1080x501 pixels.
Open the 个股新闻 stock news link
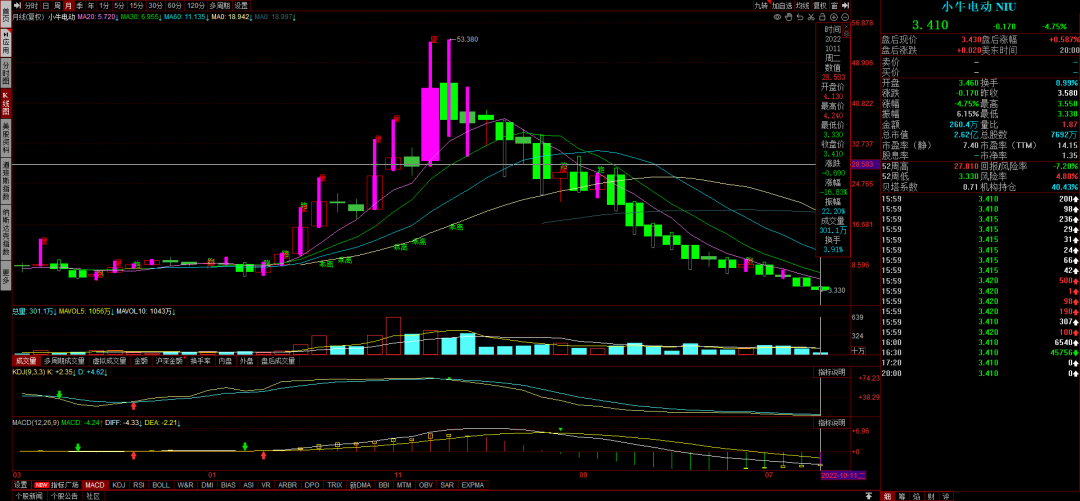pyautogui.click(x=29, y=495)
